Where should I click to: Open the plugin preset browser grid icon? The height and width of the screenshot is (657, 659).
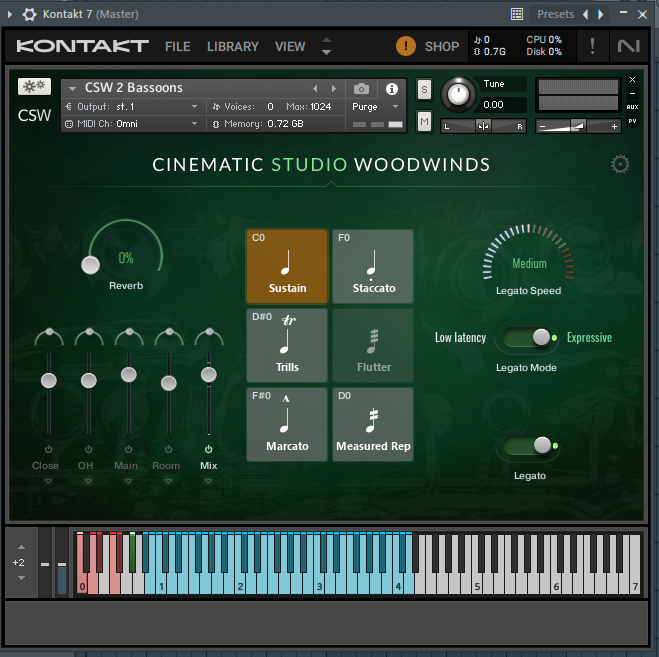coord(517,14)
